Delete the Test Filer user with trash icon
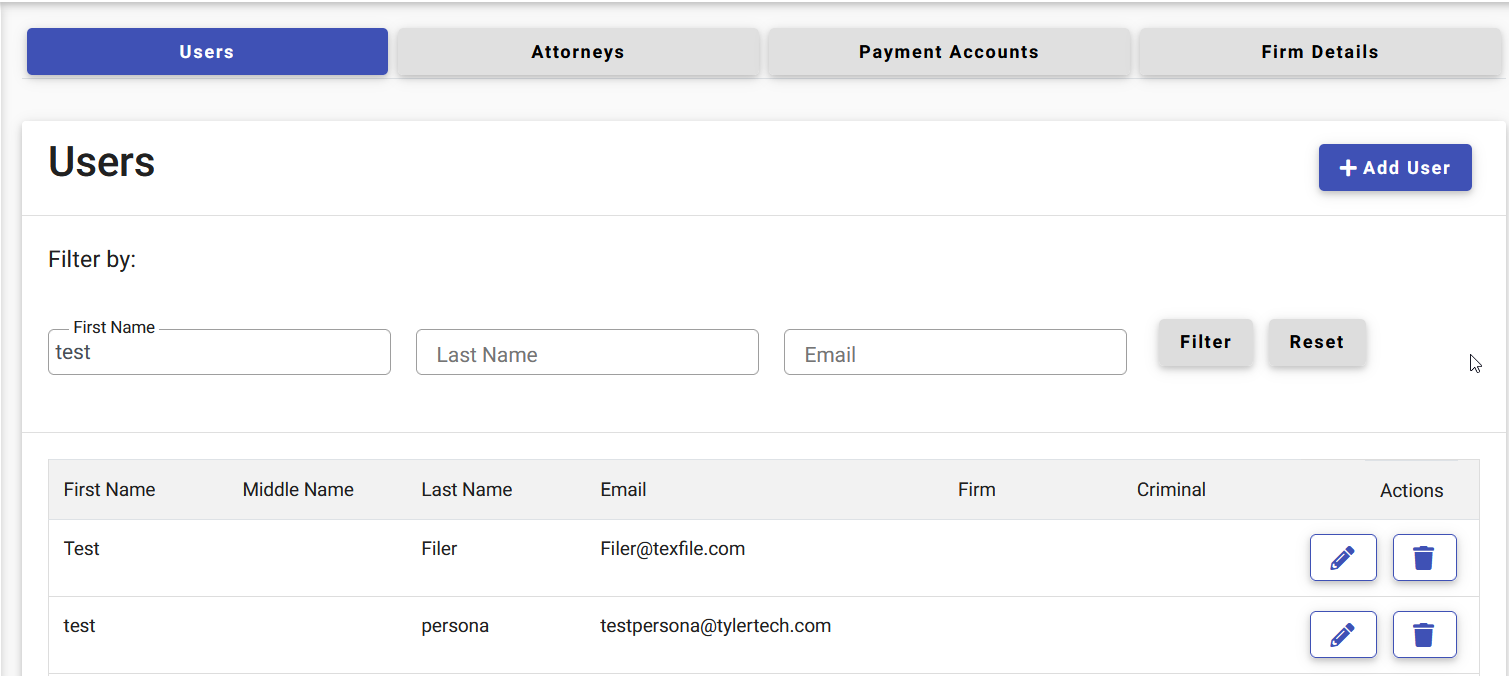 (x=1424, y=558)
